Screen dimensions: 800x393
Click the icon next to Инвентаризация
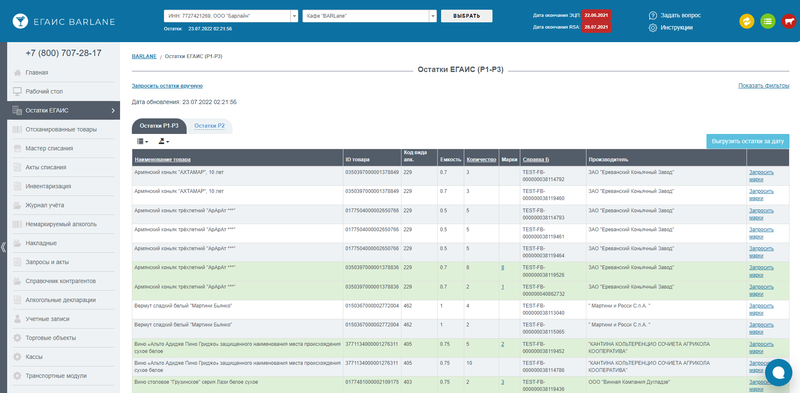click(17, 186)
